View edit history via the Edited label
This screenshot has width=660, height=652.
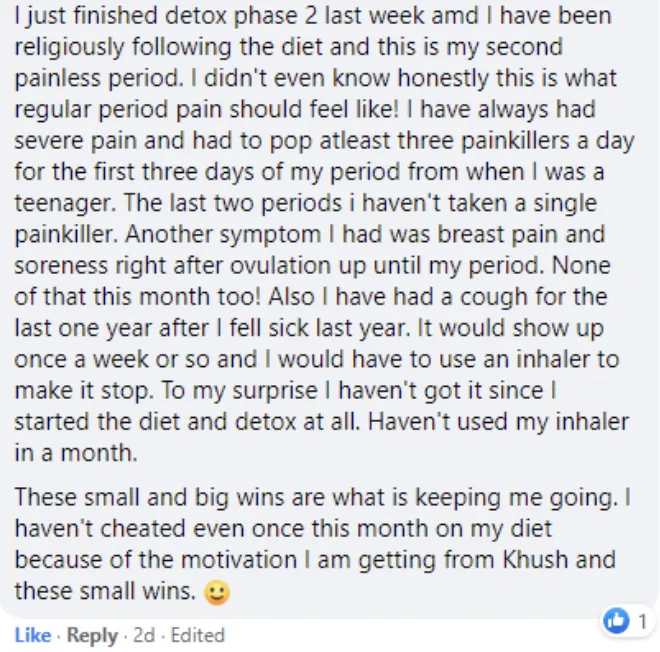pos(197,635)
